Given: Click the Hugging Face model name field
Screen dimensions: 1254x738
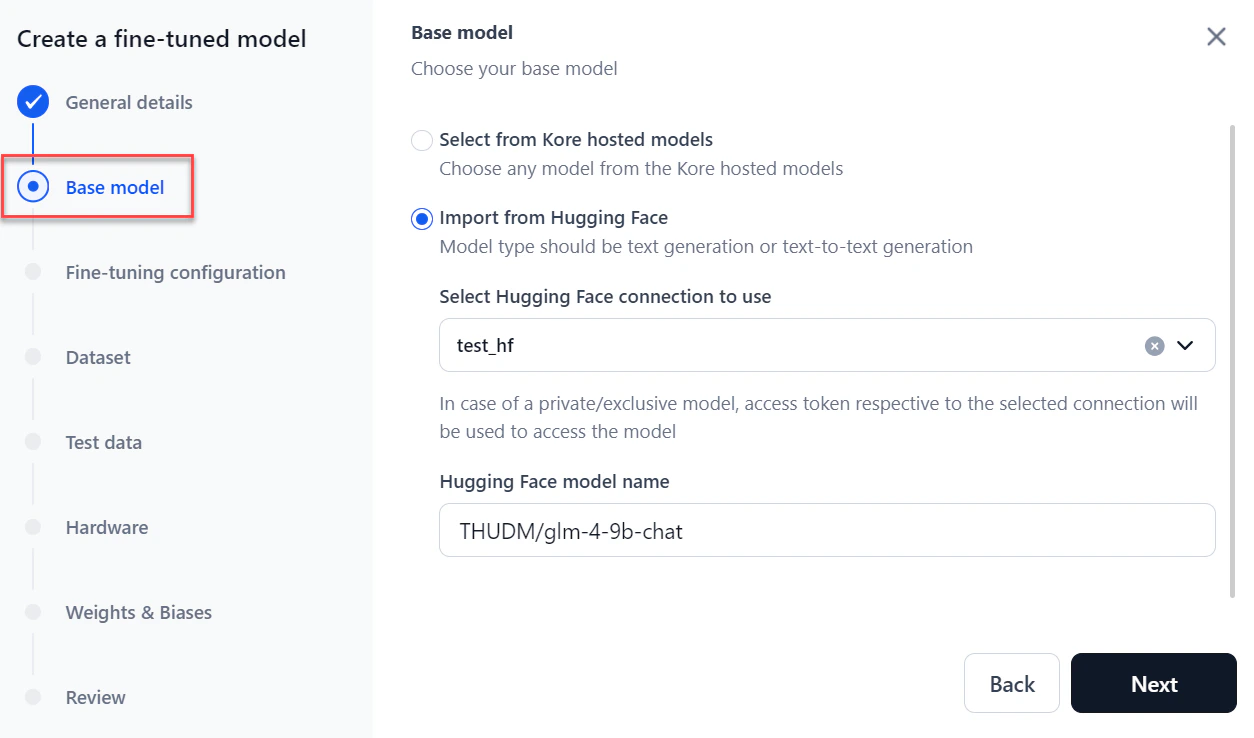Looking at the screenshot, I should click(827, 531).
